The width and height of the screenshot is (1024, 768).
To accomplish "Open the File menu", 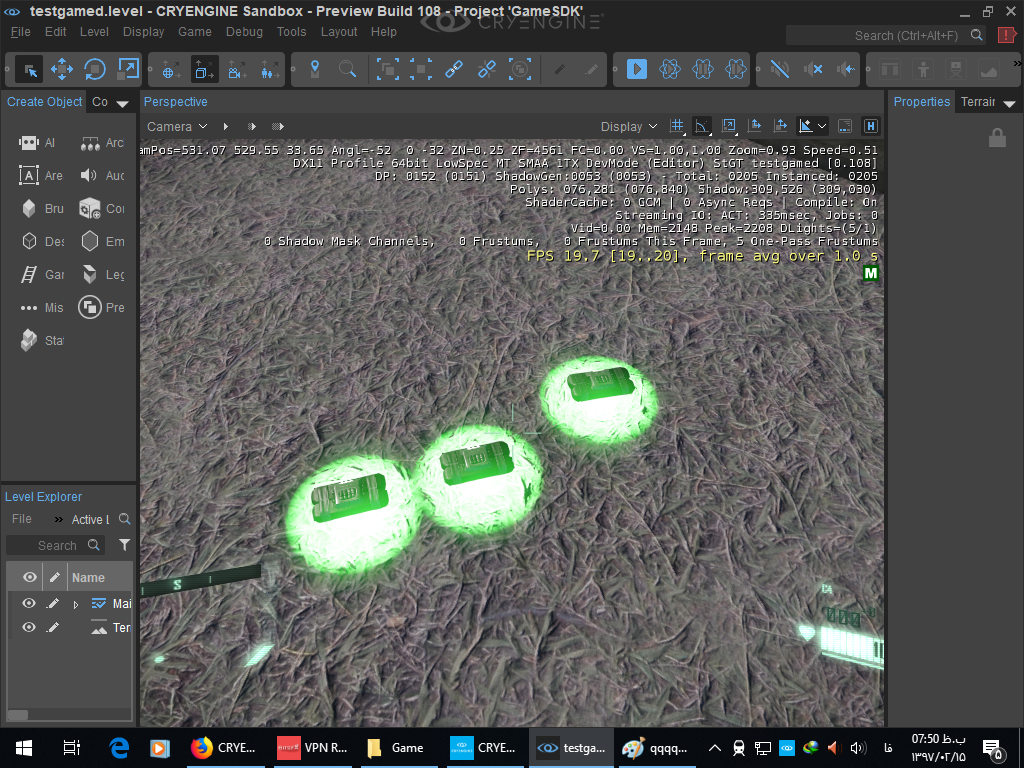I will pyautogui.click(x=20, y=32).
